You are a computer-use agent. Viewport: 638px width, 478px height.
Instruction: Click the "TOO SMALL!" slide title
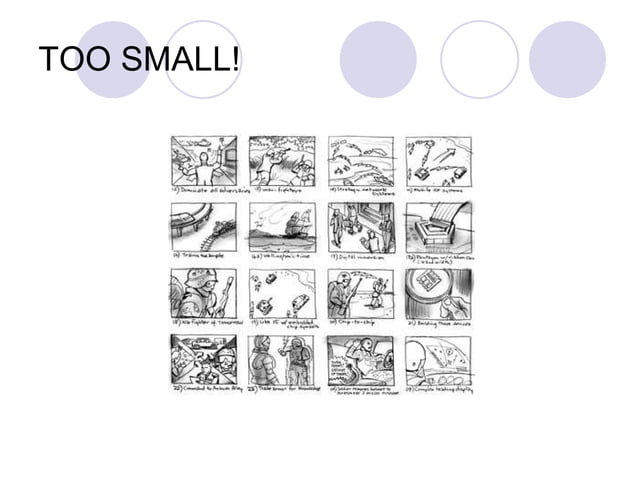click(x=139, y=59)
